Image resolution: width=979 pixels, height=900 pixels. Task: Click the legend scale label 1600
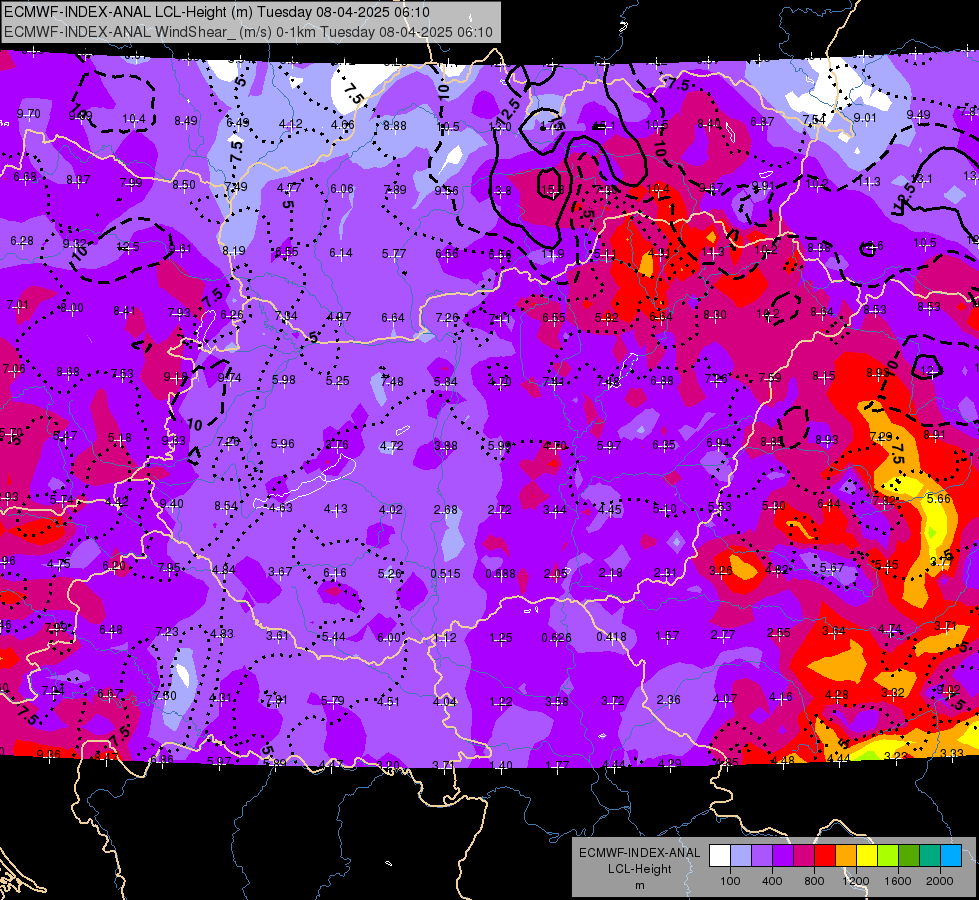[x=898, y=881]
